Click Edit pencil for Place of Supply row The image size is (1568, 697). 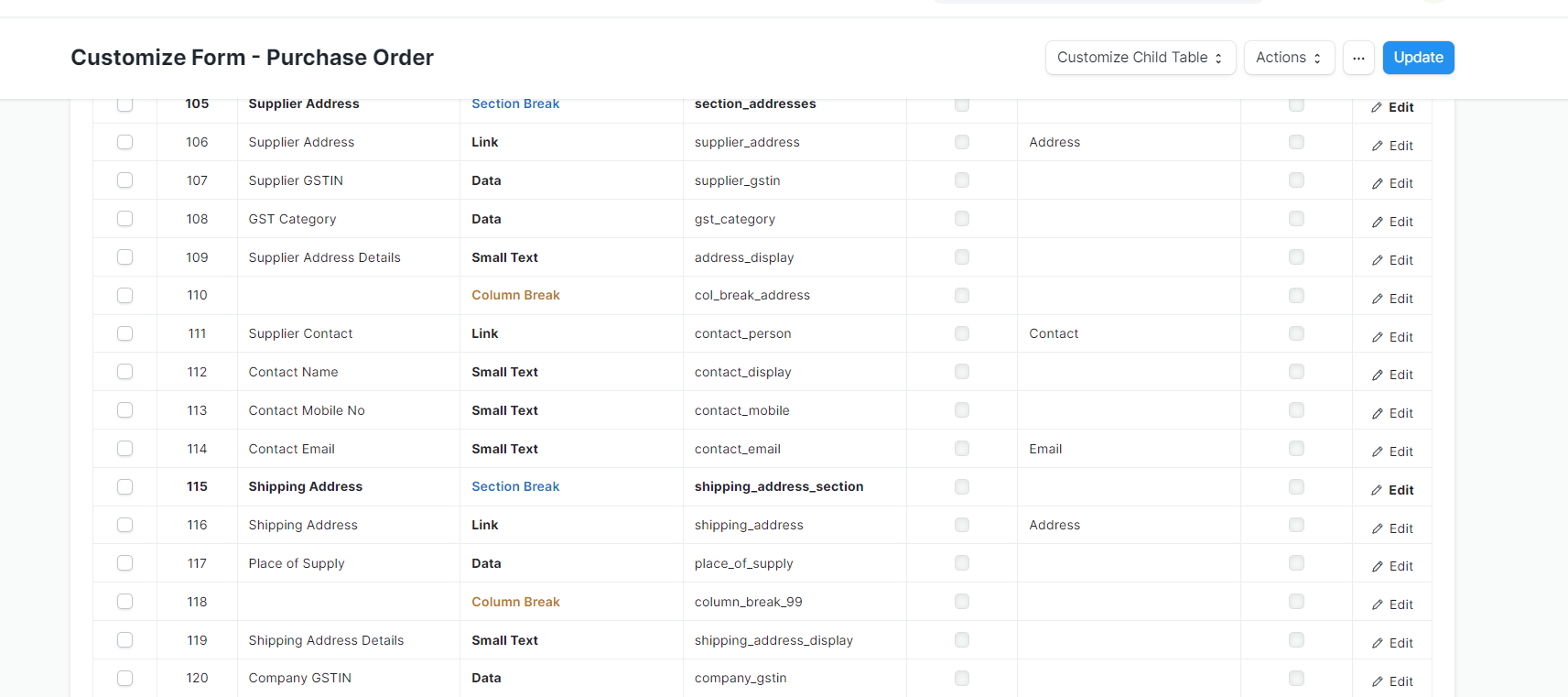pos(1391,566)
